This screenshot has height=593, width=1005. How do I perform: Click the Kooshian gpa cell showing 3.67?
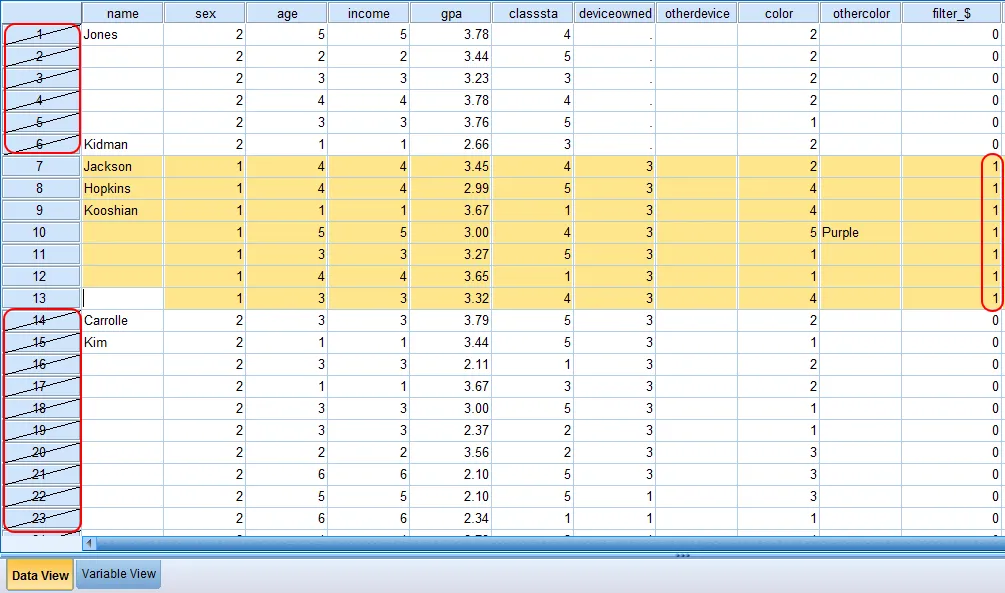tap(450, 210)
